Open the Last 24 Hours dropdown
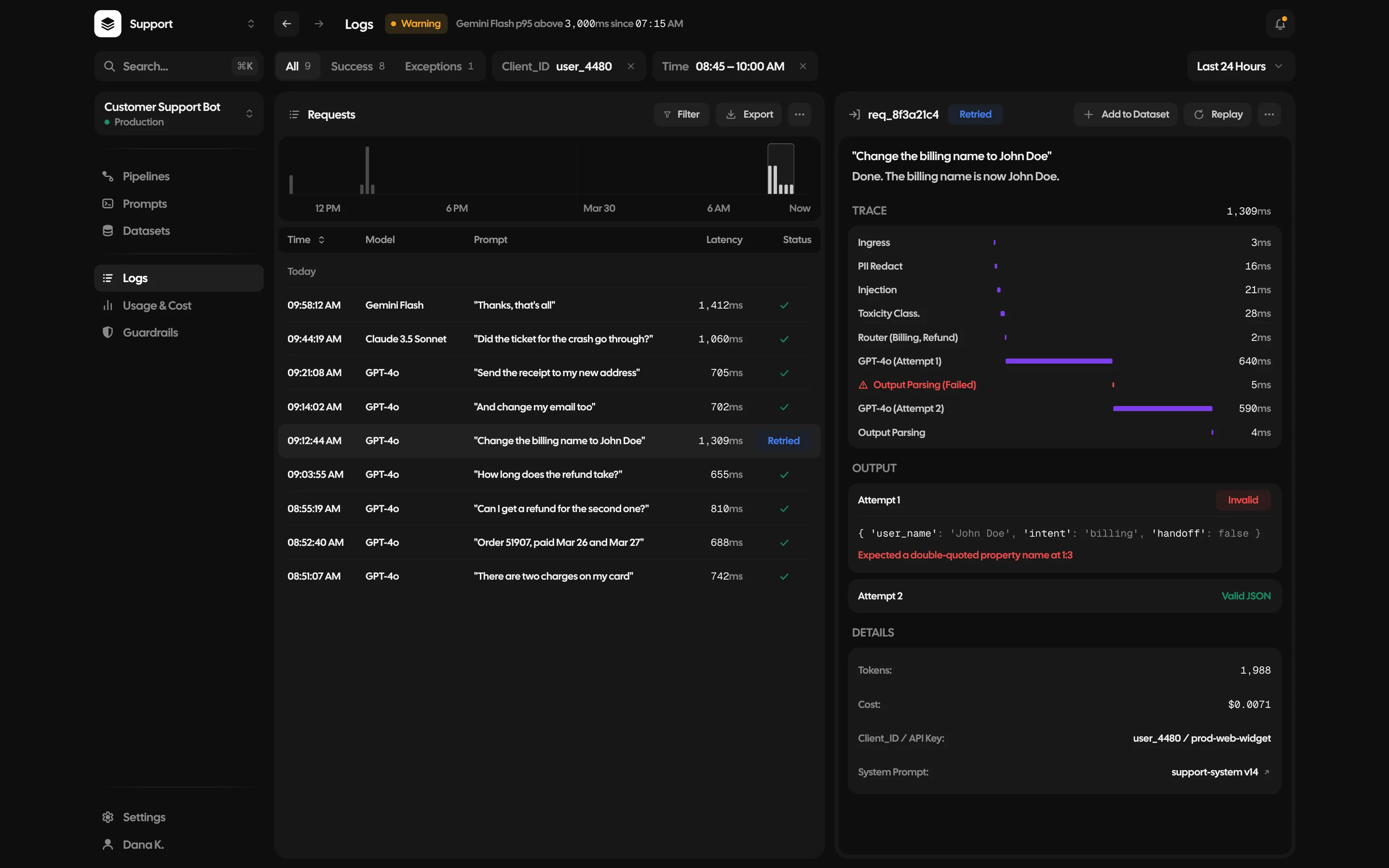Viewport: 1389px width, 868px height. (x=1240, y=66)
